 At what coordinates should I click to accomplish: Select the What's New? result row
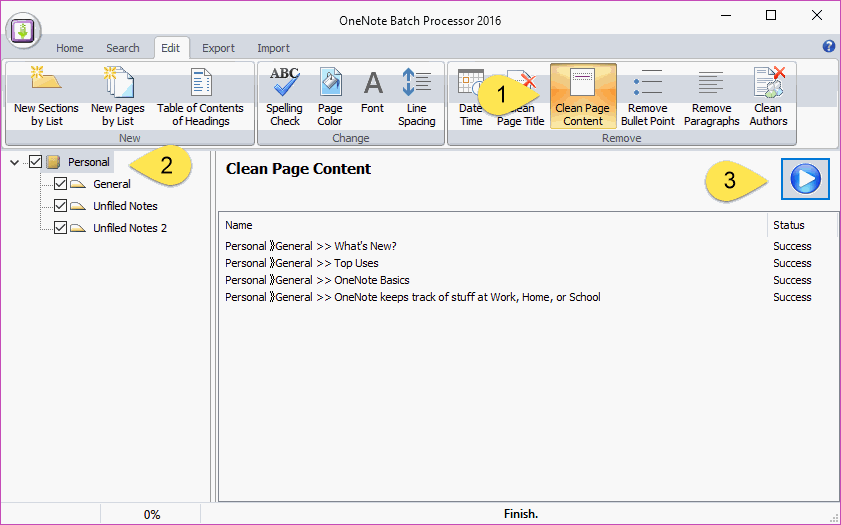pyautogui.click(x=528, y=246)
